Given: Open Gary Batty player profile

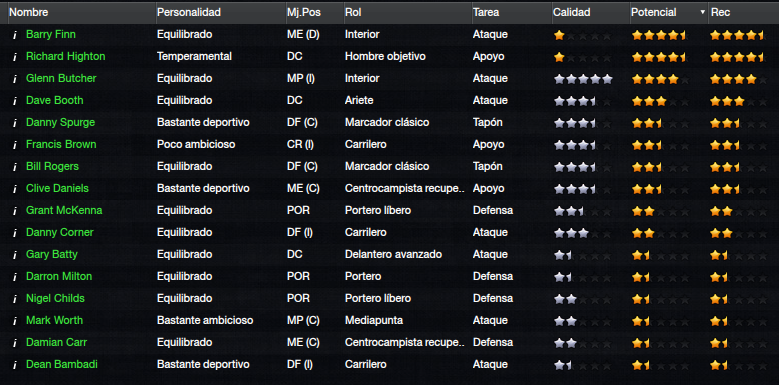Looking at the screenshot, I should (52, 254).
